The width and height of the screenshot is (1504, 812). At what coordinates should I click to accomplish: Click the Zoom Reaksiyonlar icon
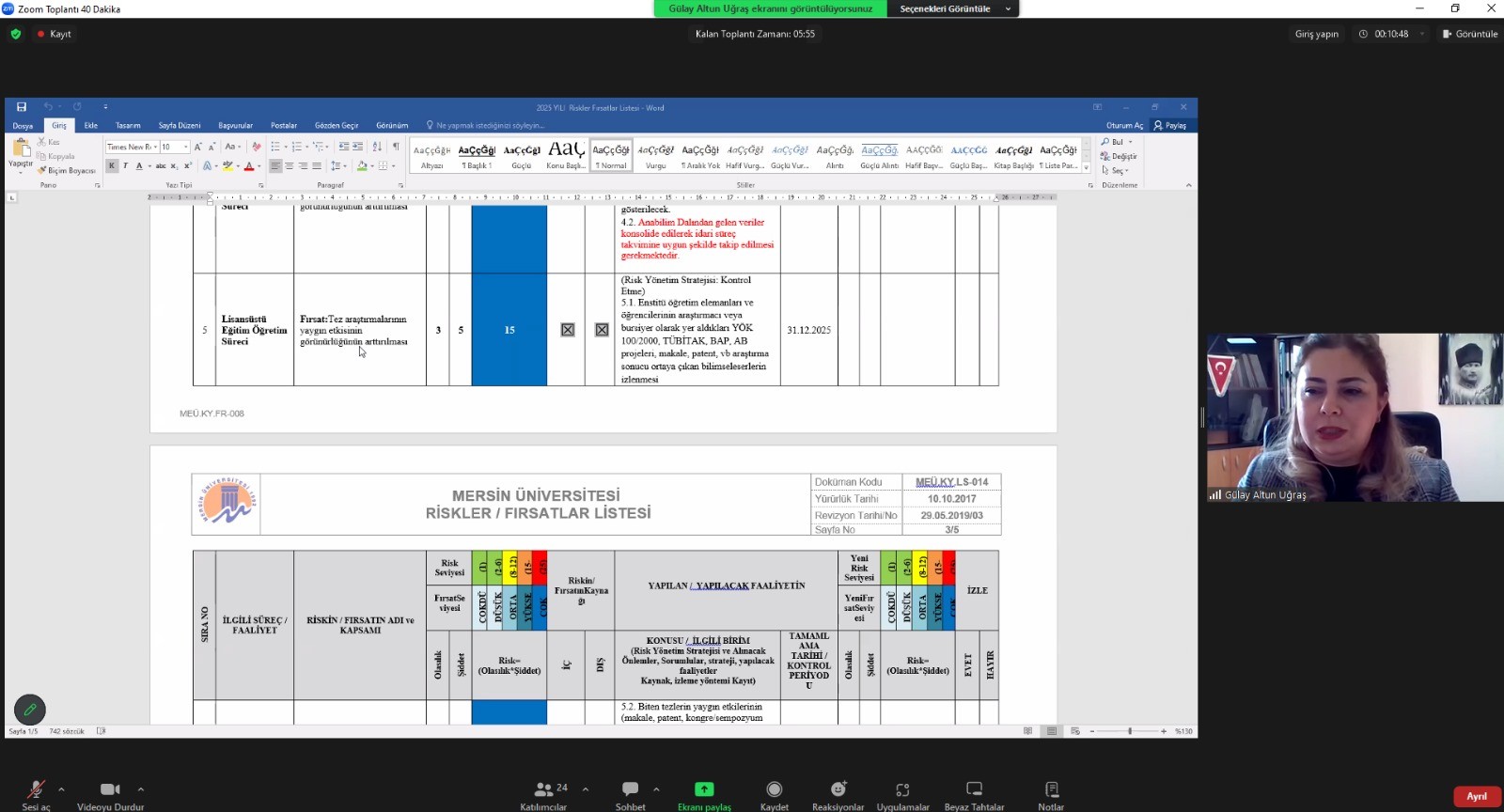[x=838, y=790]
